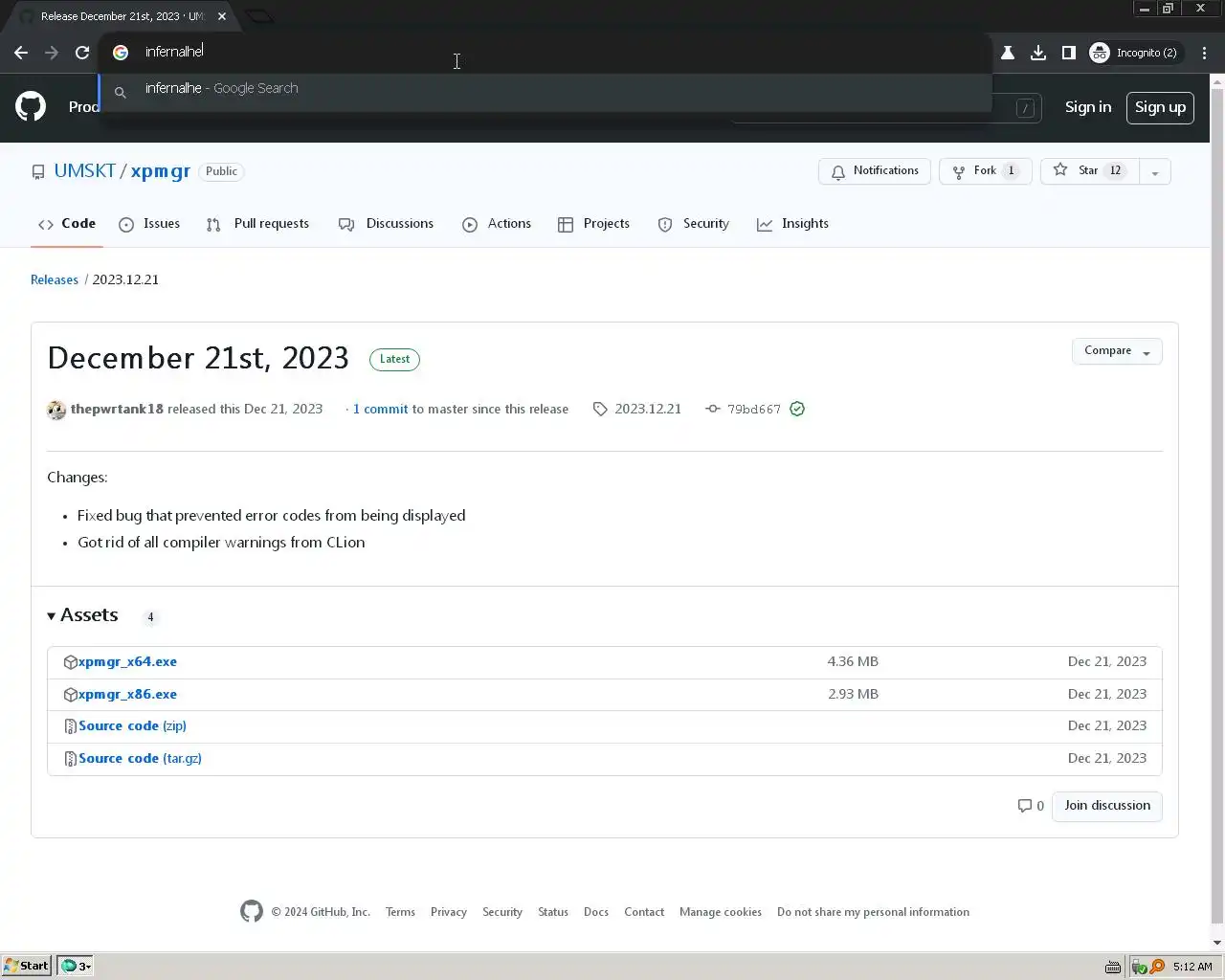This screenshot has width=1225, height=980.
Task: Download Source code (tar.gz)
Action: [x=140, y=759]
